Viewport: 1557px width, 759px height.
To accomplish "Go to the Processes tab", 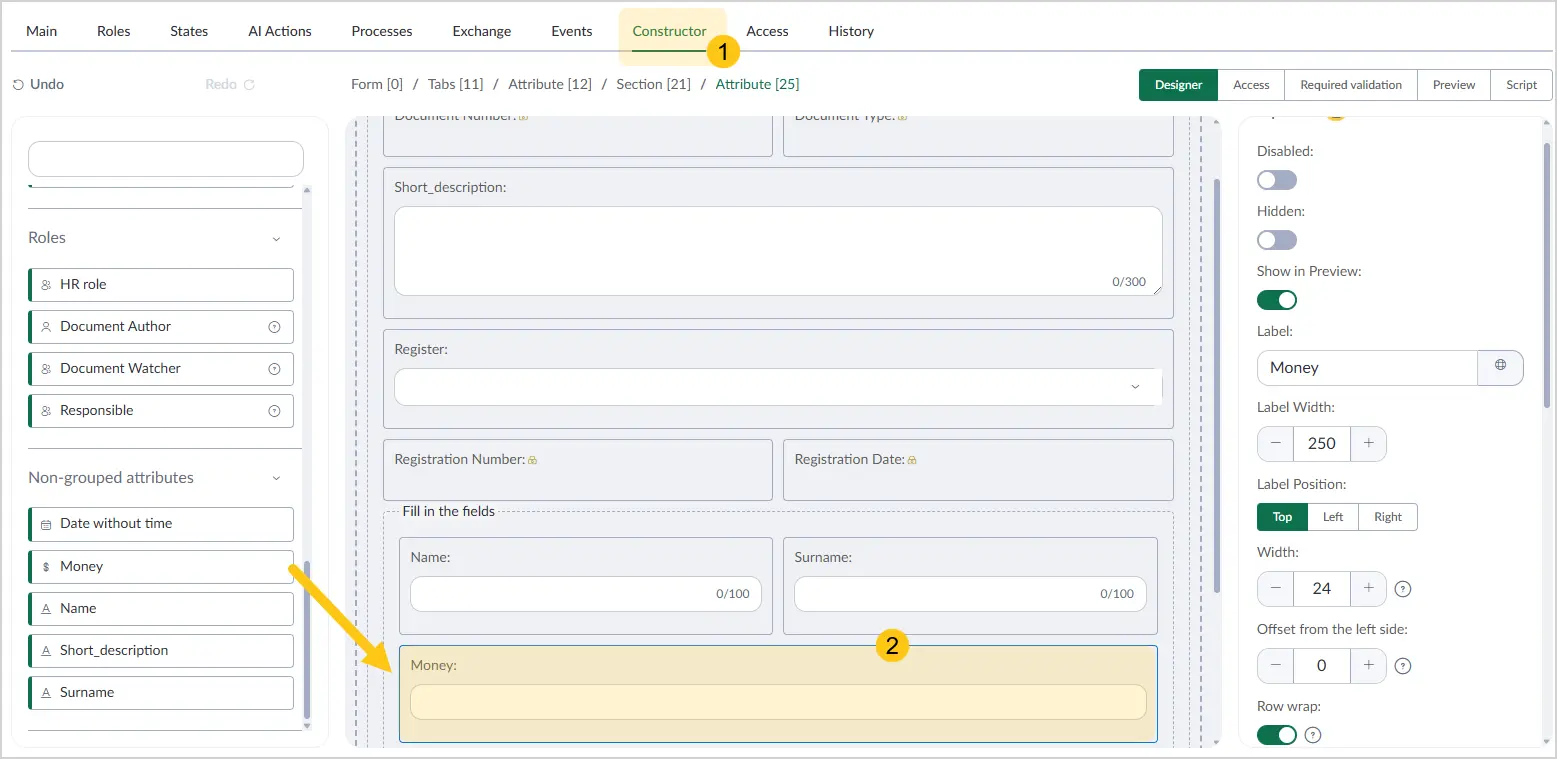I will coord(382,31).
